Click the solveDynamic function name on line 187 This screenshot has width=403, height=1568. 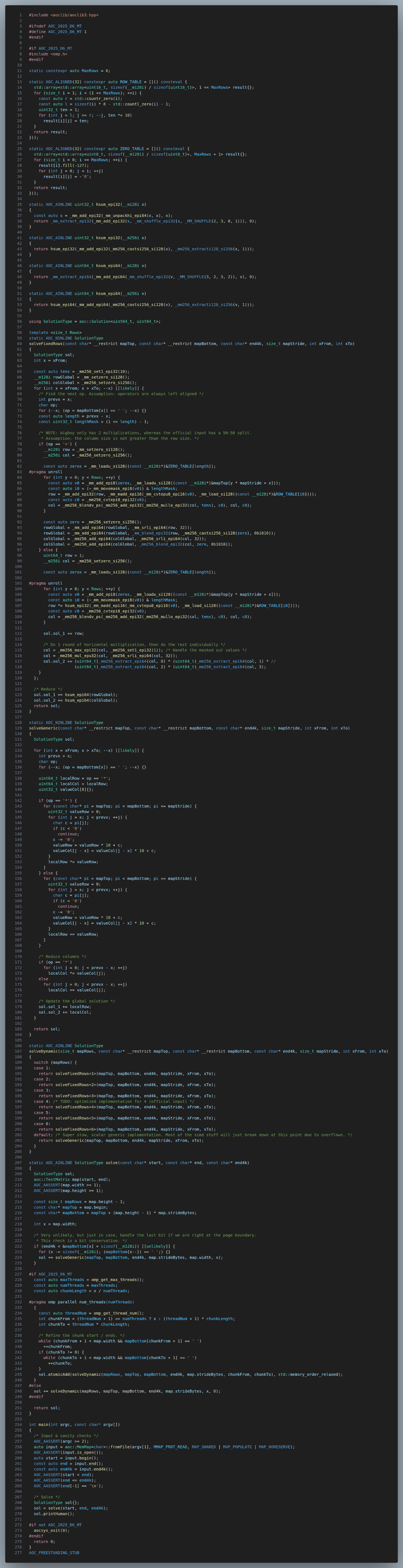43,1052
